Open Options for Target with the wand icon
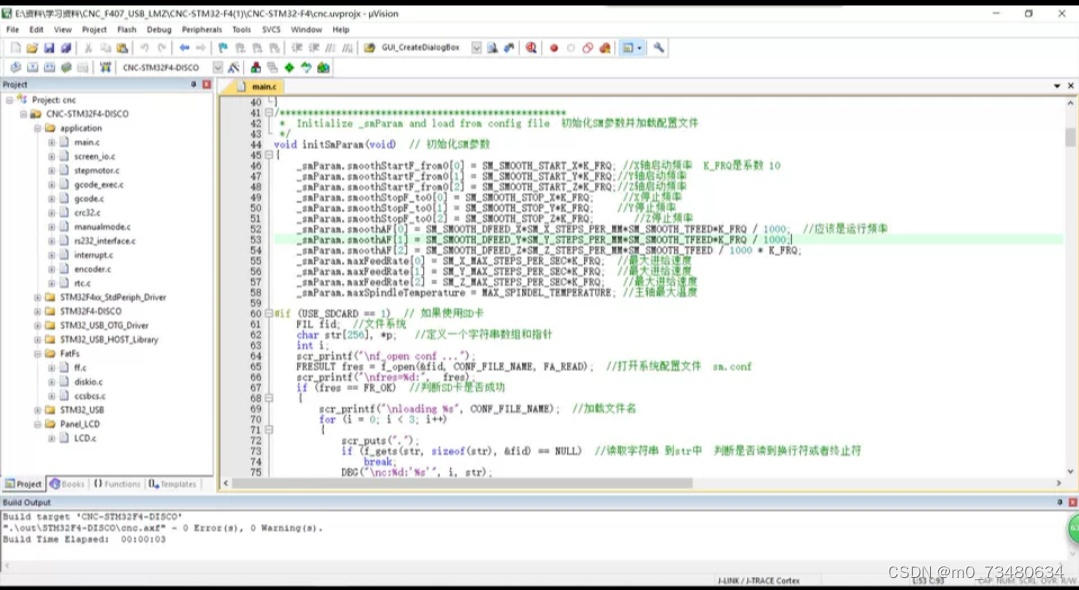Viewport: 1079px width, 590px height. click(233, 67)
